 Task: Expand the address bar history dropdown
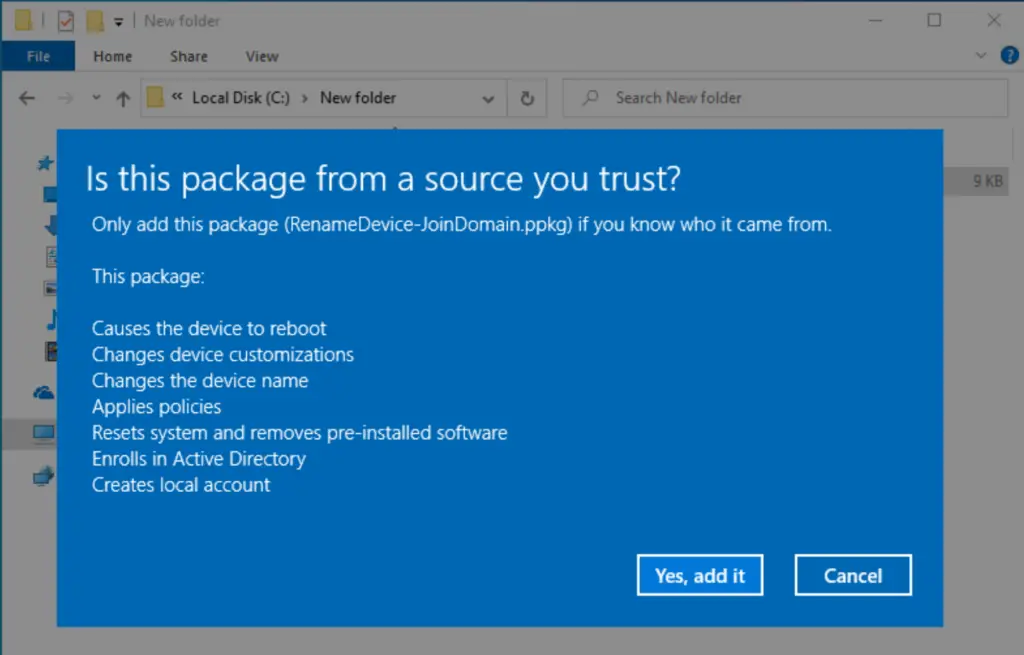point(488,98)
